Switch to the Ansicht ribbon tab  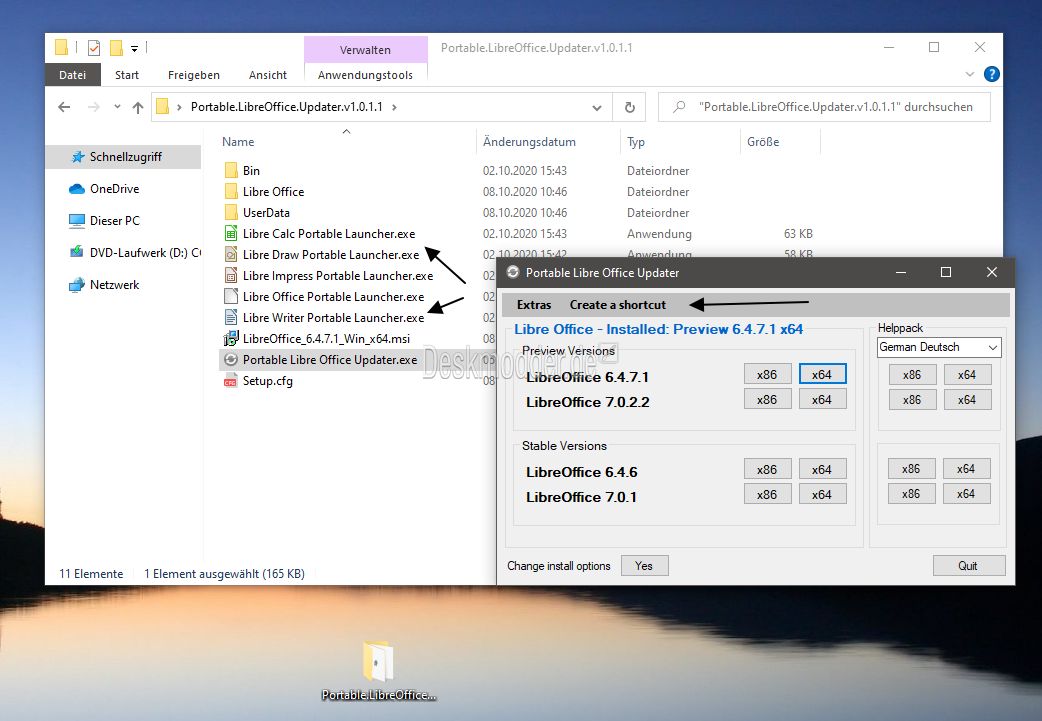pyautogui.click(x=268, y=75)
